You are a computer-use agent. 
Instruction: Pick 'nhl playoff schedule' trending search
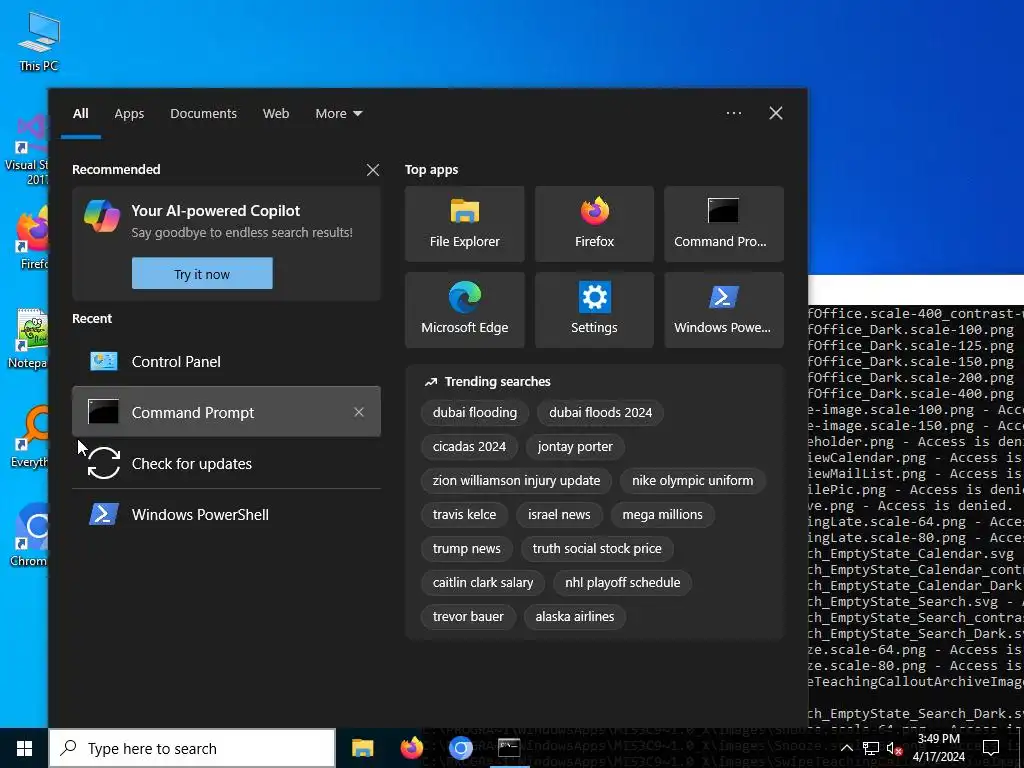(x=622, y=582)
